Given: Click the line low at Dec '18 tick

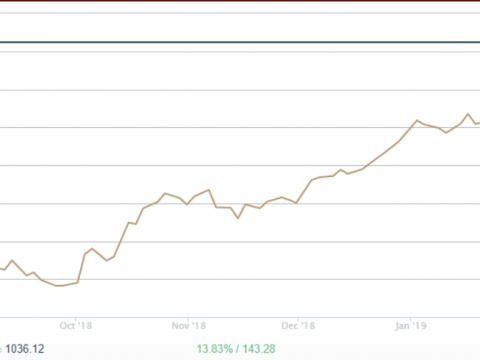Looking at the screenshot, I should click(296, 203).
